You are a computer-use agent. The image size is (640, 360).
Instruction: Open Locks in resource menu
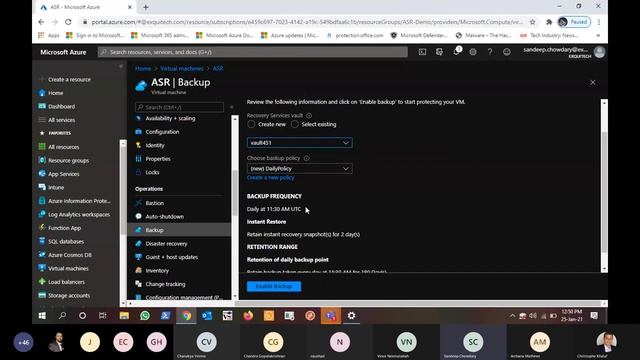[152, 172]
